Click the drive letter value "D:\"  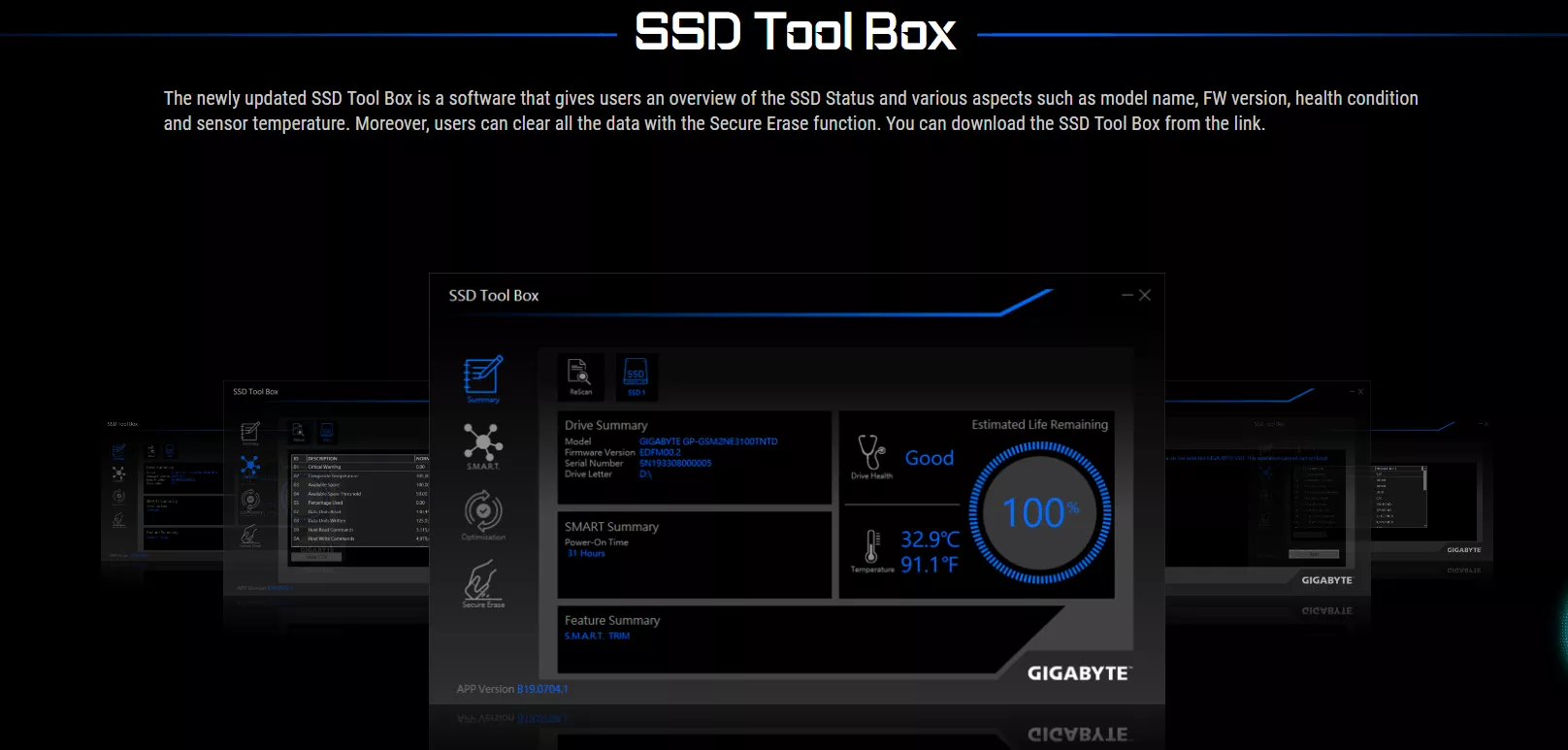pos(645,474)
